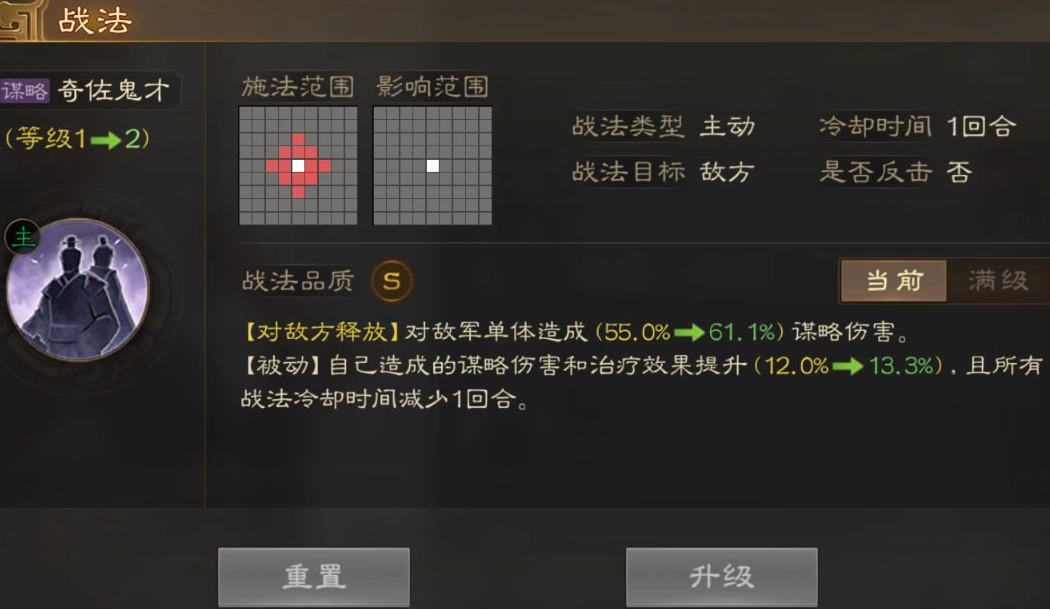Click the 重置 reset button
The image size is (1050, 609).
pyautogui.click(x=313, y=577)
